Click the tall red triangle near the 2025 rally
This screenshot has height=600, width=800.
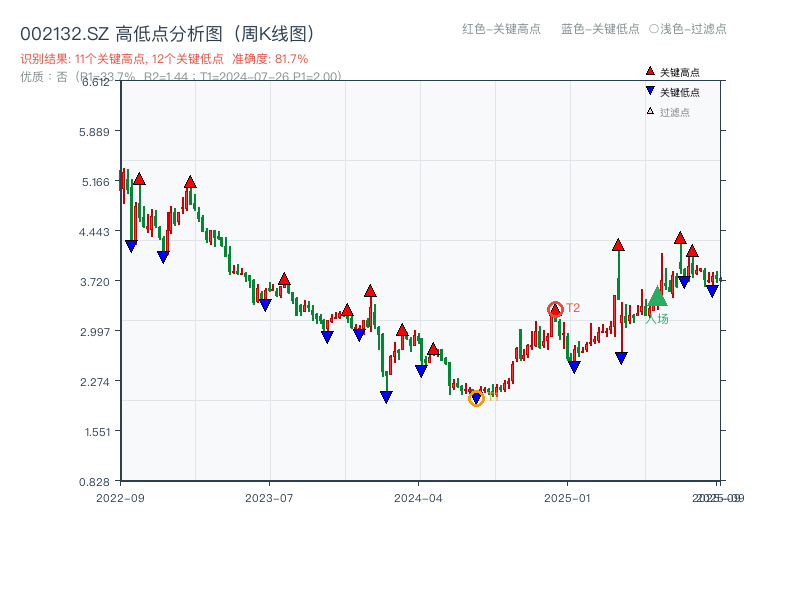(x=618, y=244)
